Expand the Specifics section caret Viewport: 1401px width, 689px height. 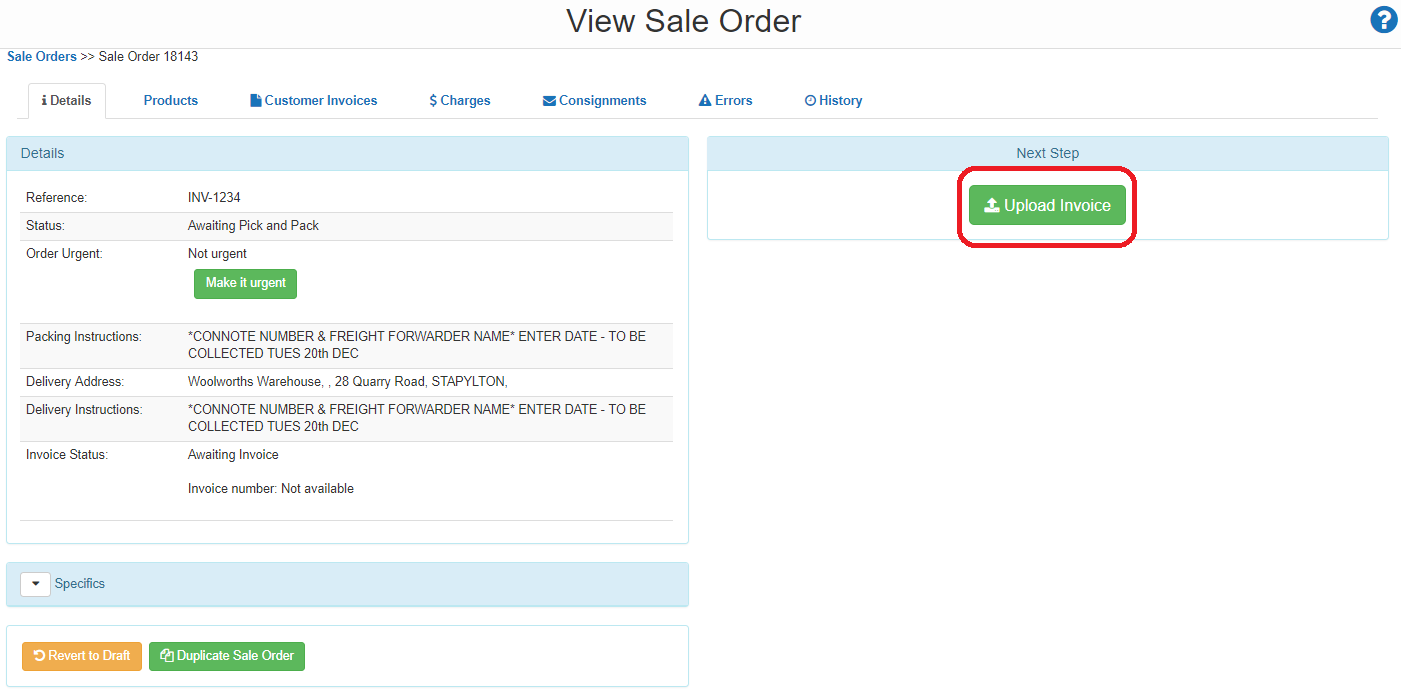click(35, 584)
